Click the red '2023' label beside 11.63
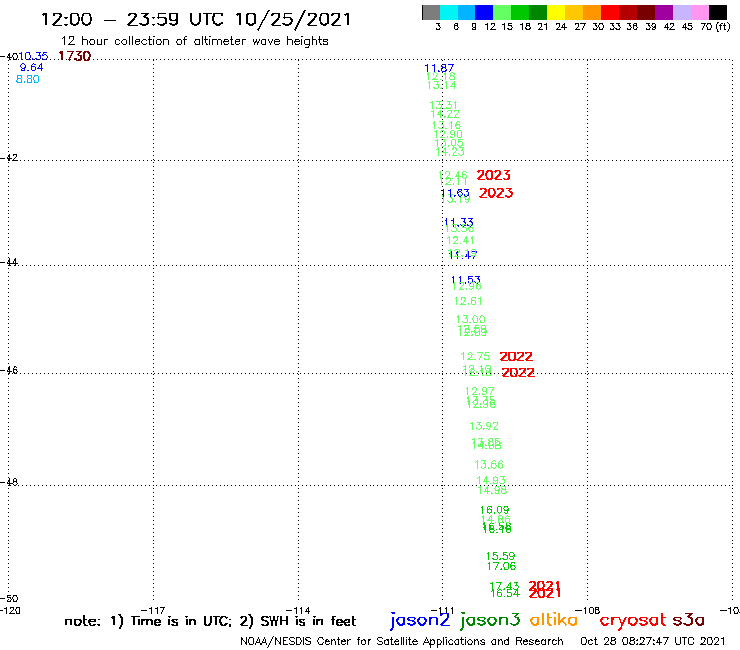The width and height of the screenshot is (740, 650). 496,193
